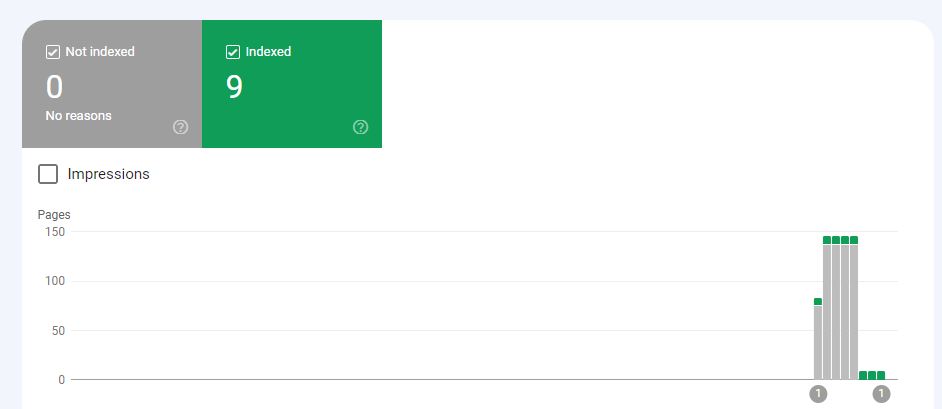Screen dimensions: 942x409
Task: Select the second of the four tallest bars
Action: coord(836,308)
